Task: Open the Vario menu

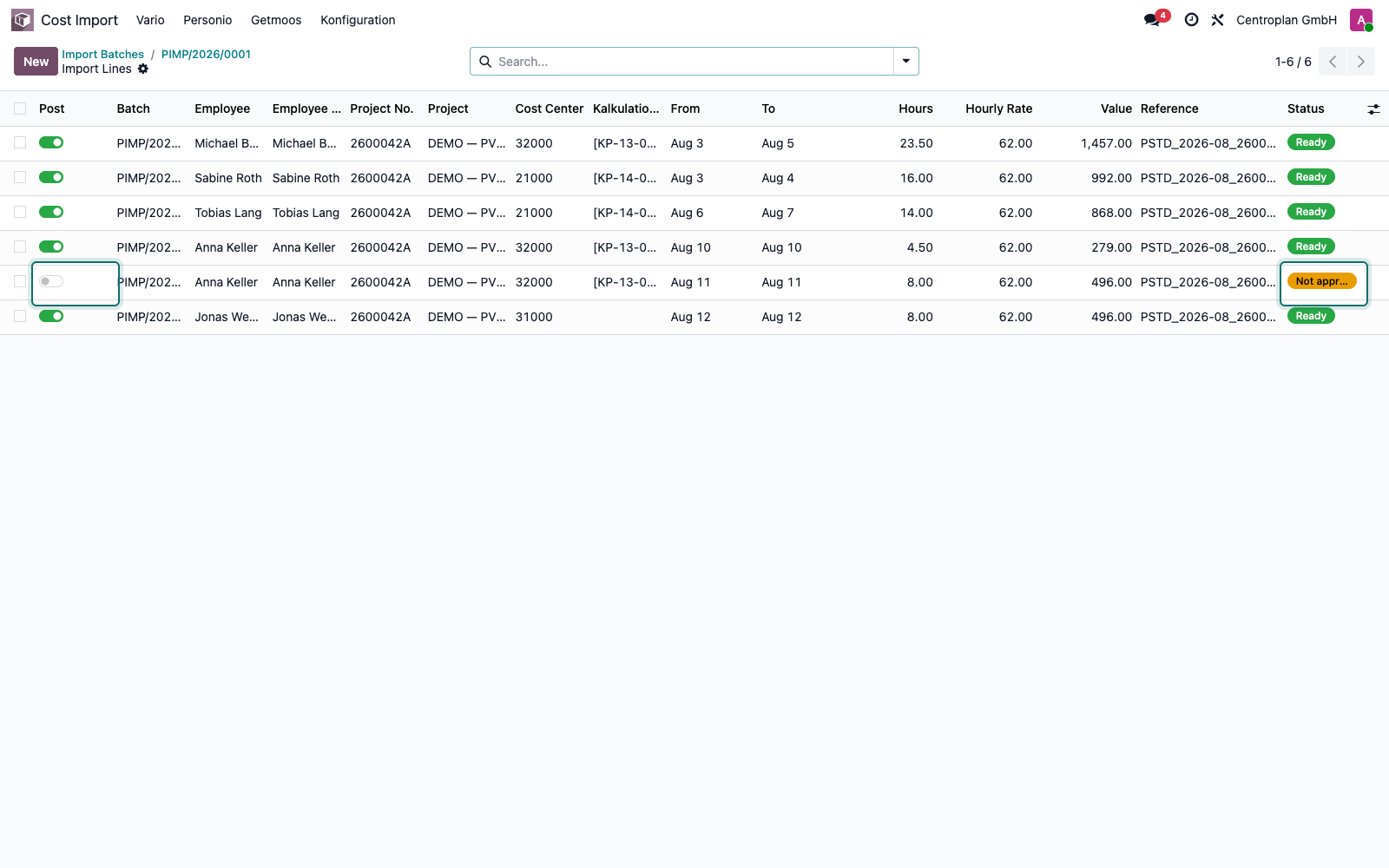Action: [150, 20]
